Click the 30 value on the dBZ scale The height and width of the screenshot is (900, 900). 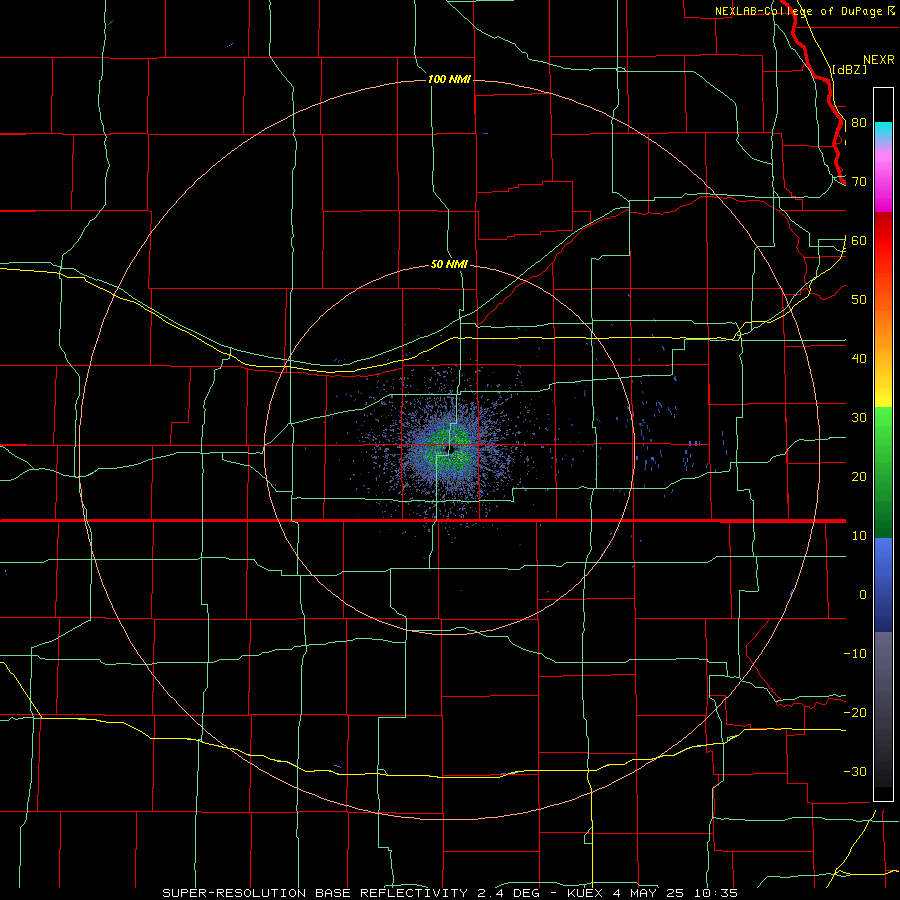click(x=859, y=418)
